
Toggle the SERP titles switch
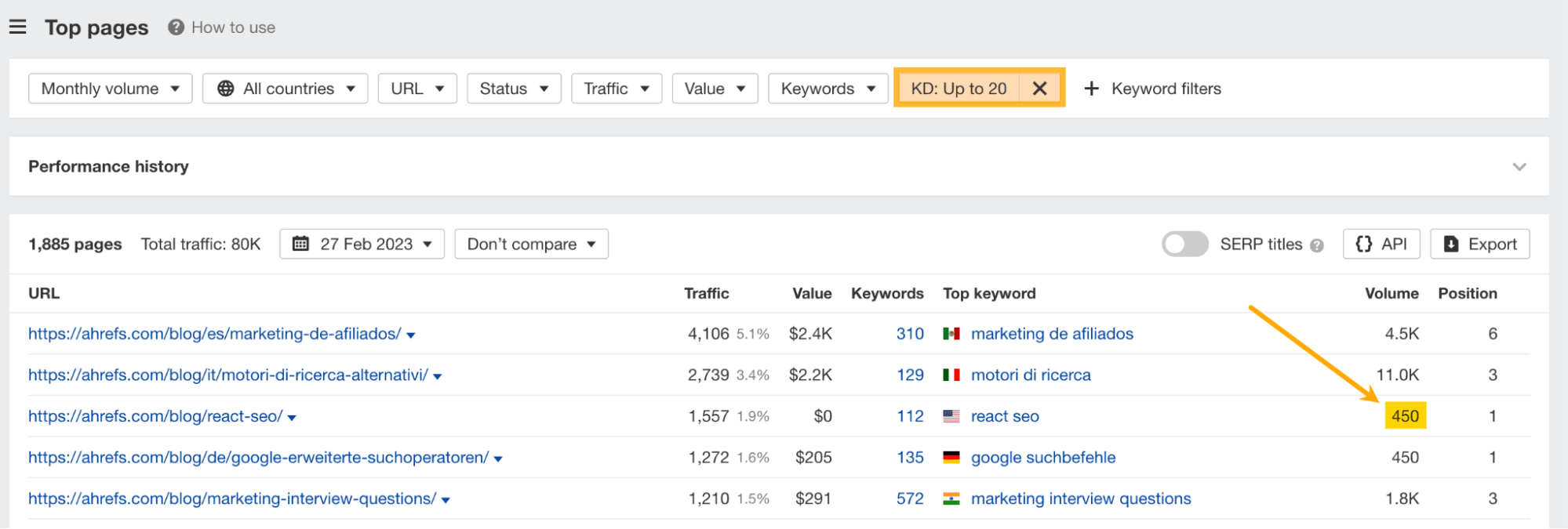pos(1184,244)
